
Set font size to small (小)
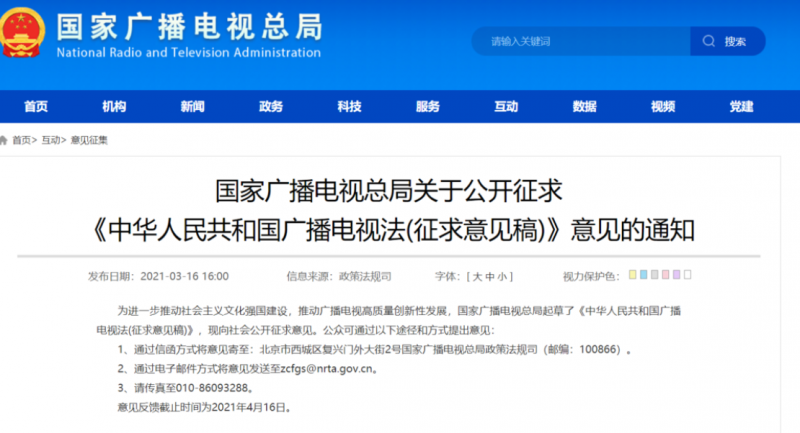(503, 275)
